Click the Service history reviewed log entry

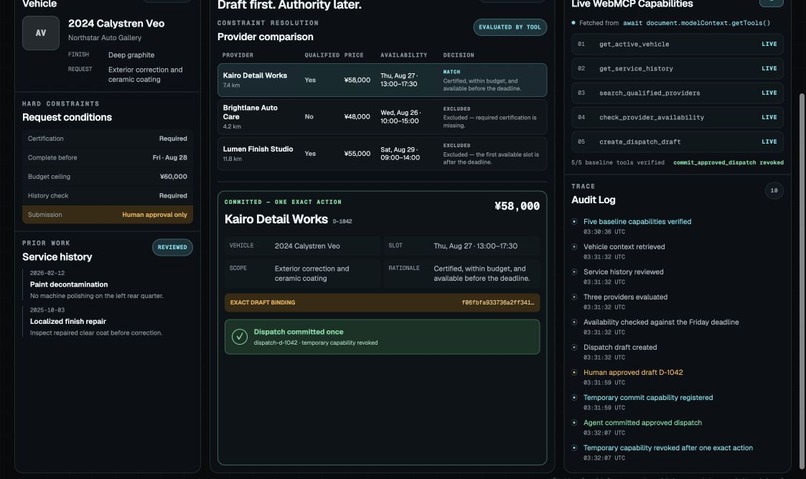(x=623, y=272)
